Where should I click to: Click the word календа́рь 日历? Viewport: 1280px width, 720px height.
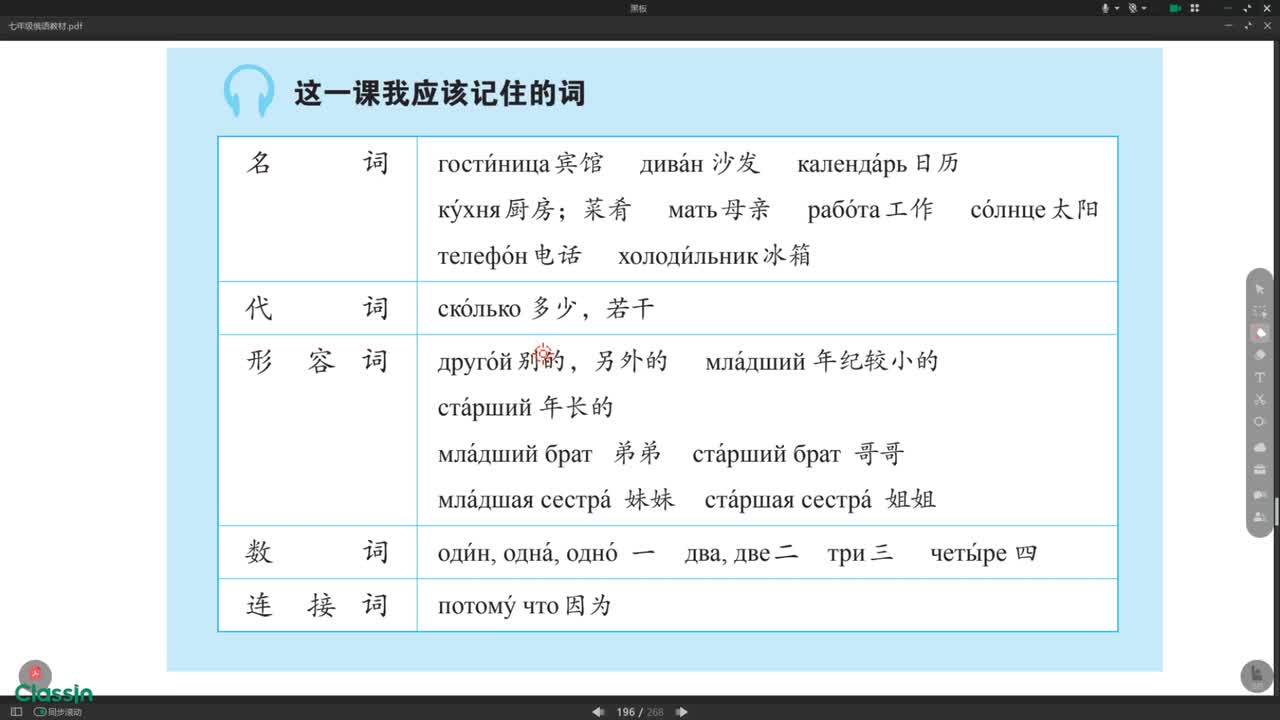(878, 163)
